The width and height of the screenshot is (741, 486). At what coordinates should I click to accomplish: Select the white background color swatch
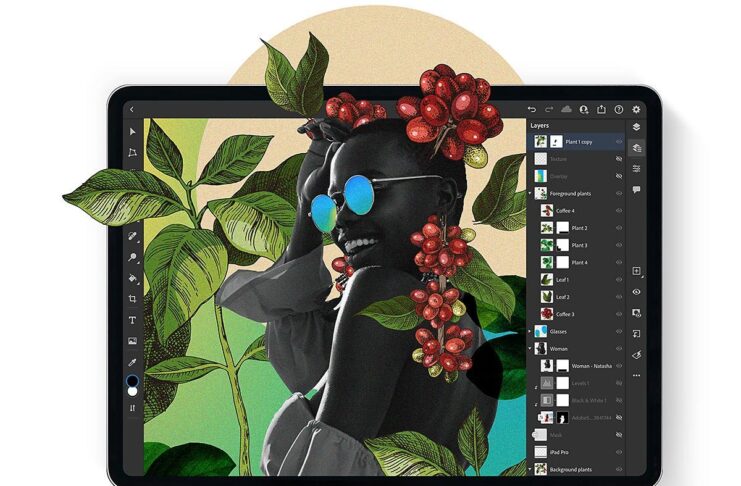coord(132,392)
